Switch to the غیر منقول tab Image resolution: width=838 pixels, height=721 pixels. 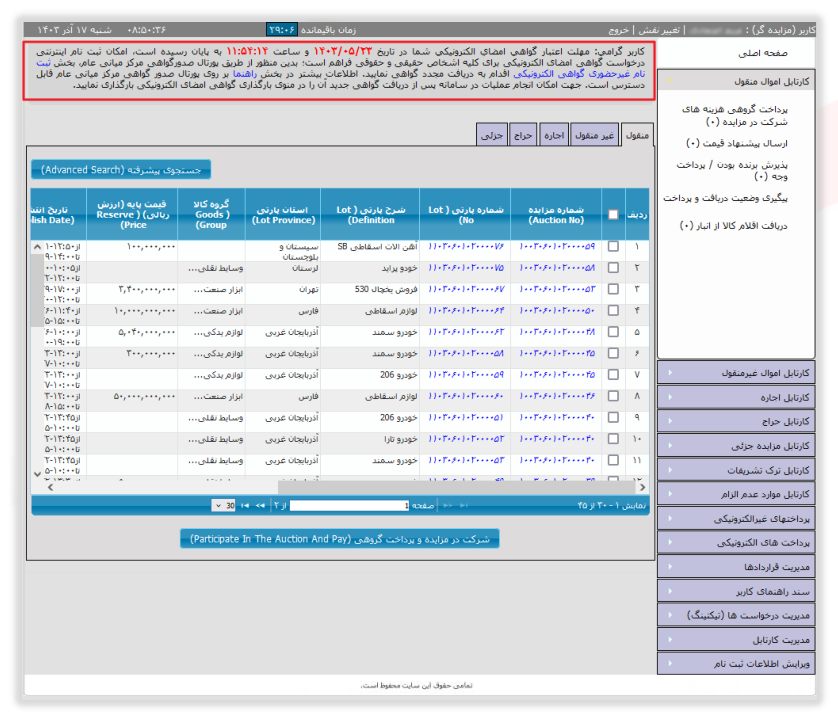click(594, 135)
